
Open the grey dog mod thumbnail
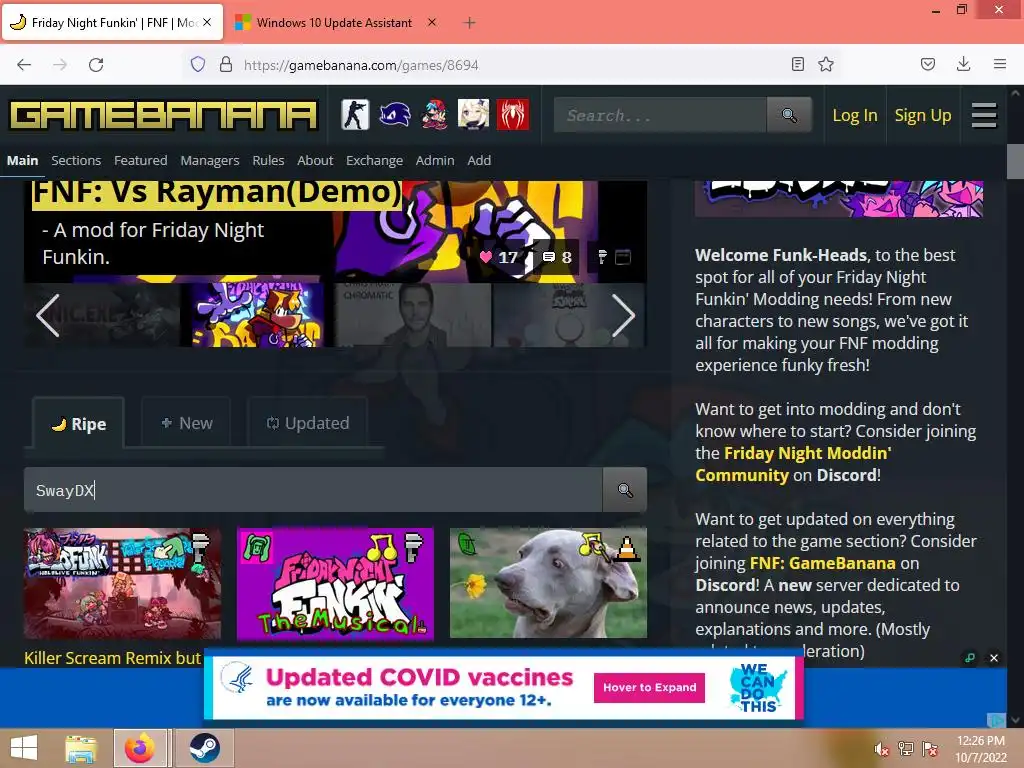pyautogui.click(x=548, y=583)
